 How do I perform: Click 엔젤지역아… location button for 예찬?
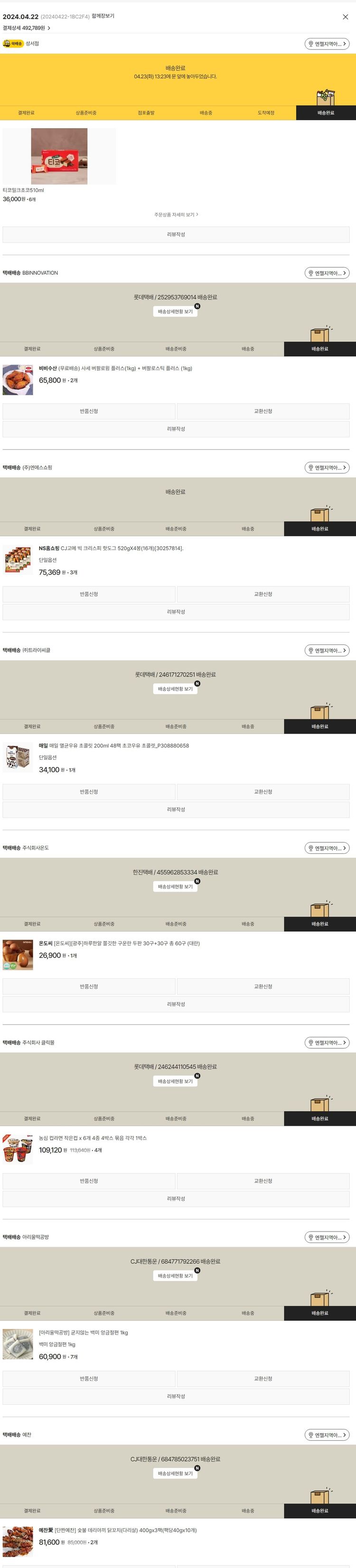coord(327,1435)
